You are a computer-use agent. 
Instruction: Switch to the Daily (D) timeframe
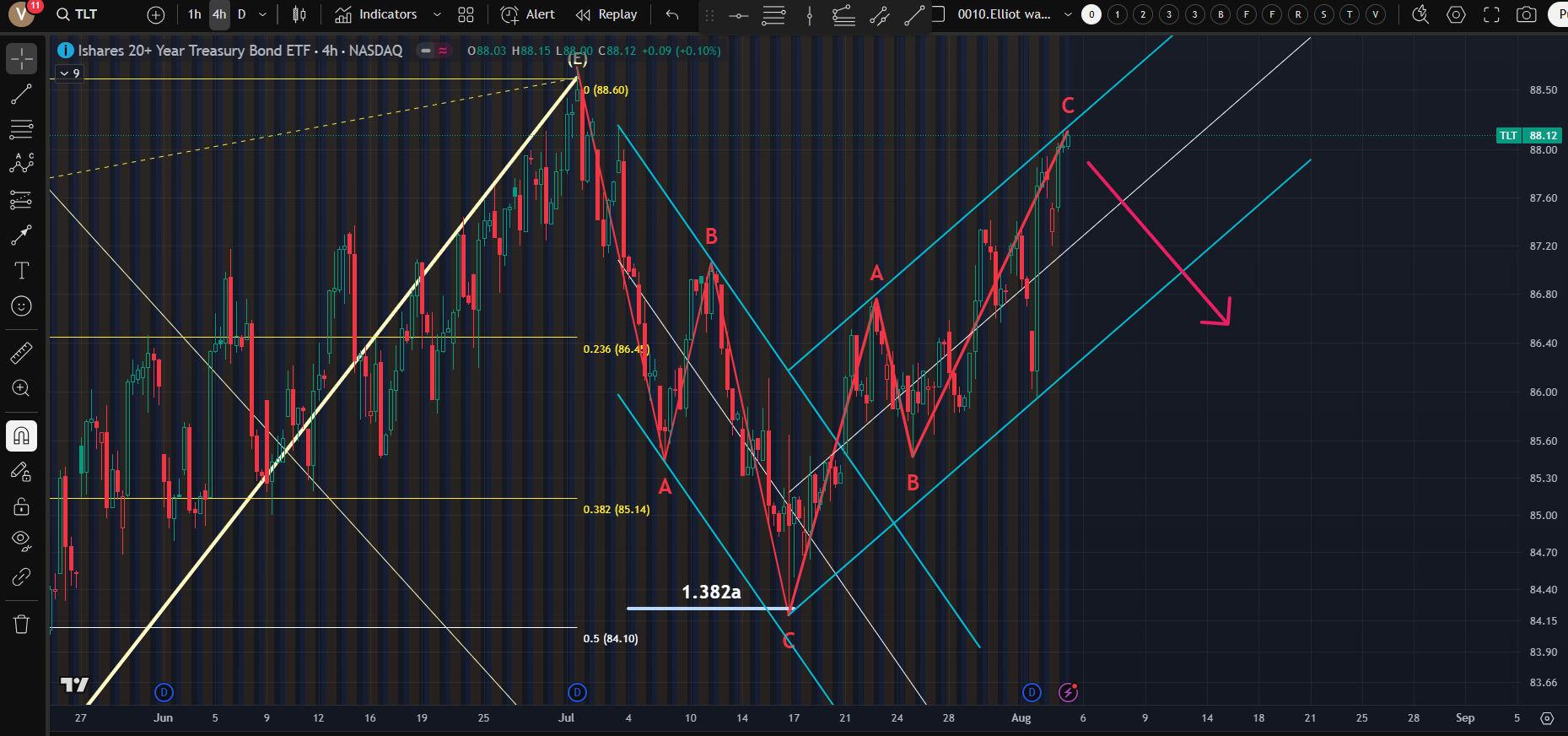(x=241, y=14)
